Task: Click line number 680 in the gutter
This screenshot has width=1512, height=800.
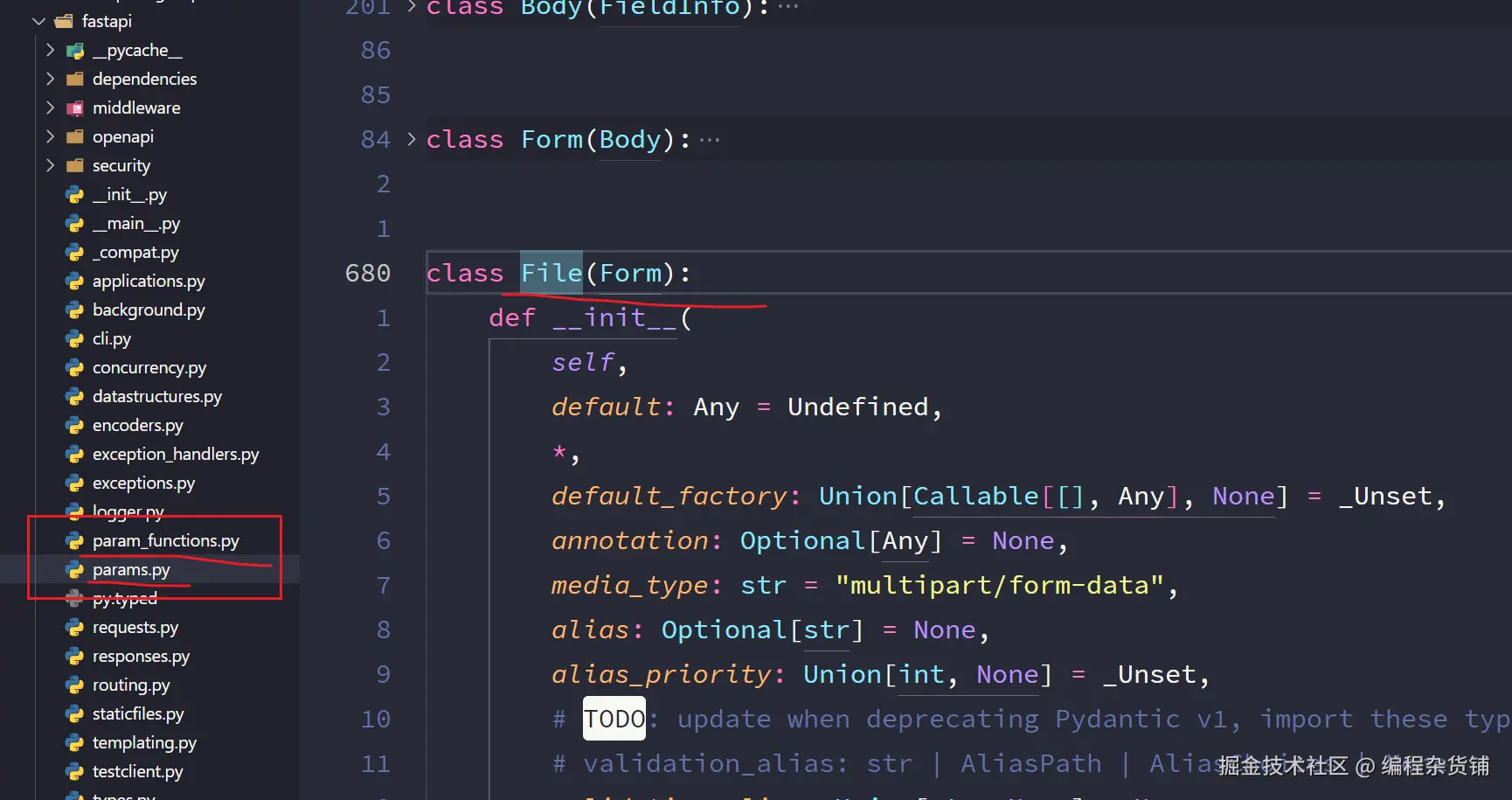Action: tap(368, 273)
